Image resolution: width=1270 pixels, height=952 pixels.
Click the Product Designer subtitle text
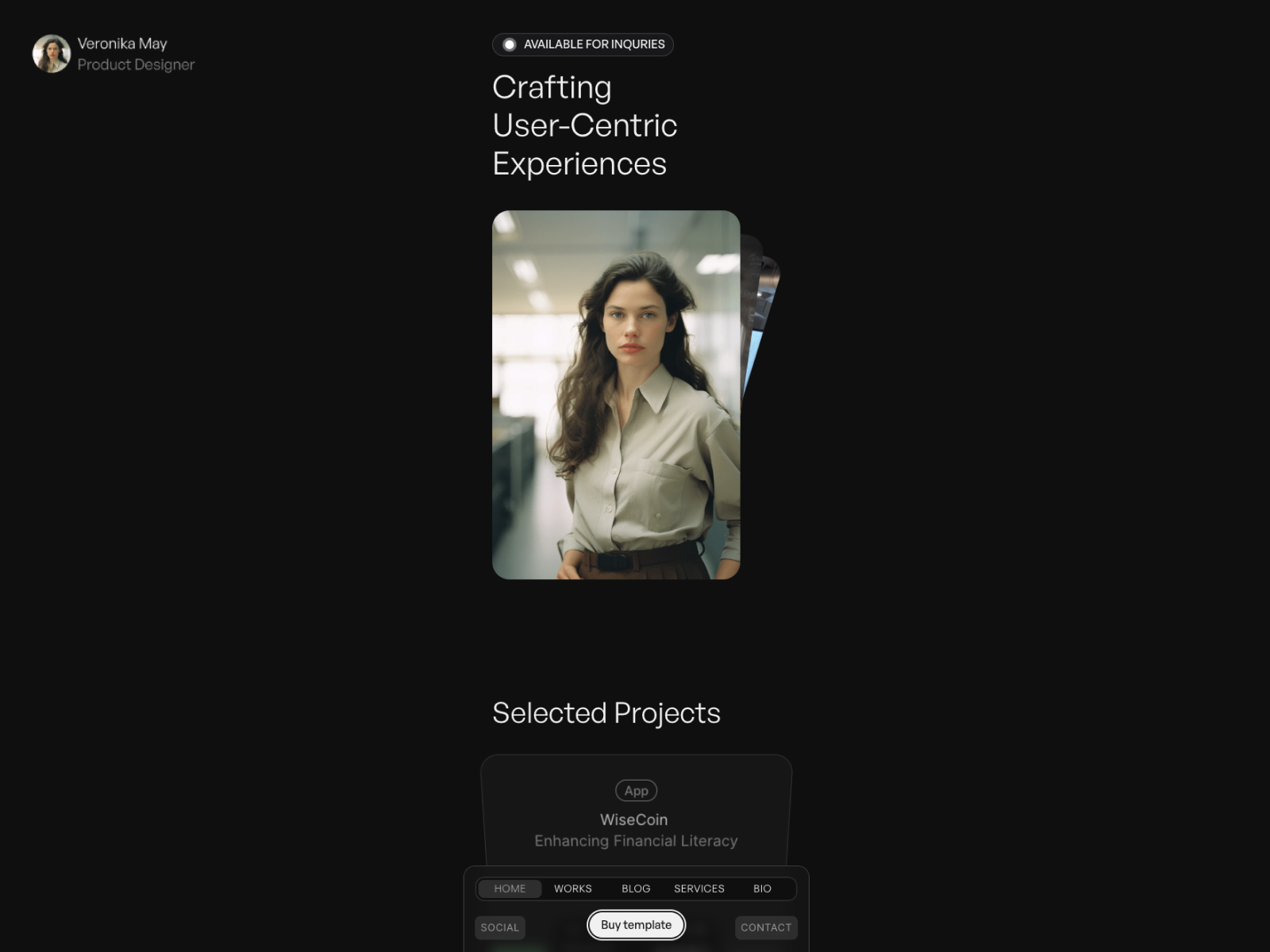(136, 65)
